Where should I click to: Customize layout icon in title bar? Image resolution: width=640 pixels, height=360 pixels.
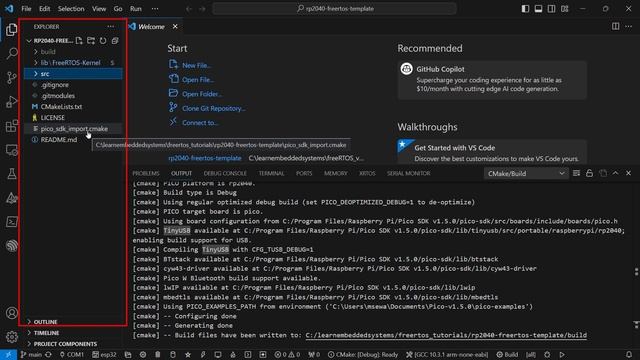click(564, 9)
